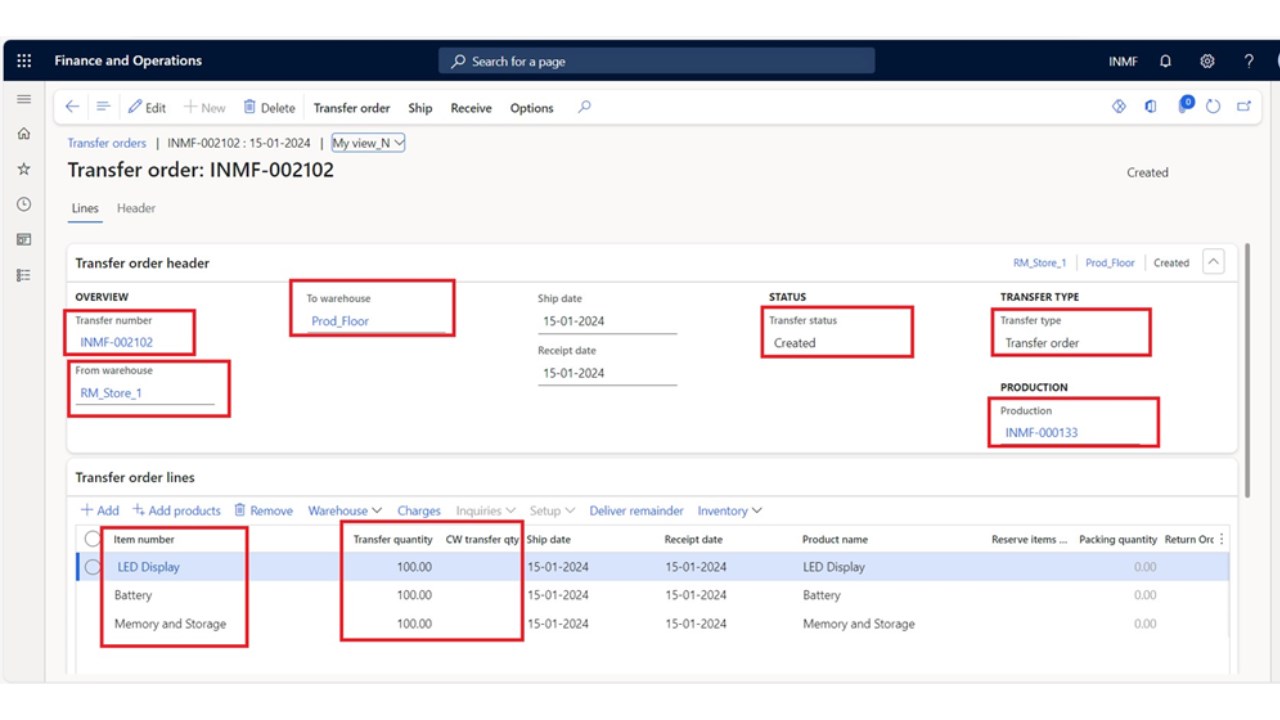This screenshot has height=720, width=1280.
Task: Open in Office icon
Action: 1150,106
